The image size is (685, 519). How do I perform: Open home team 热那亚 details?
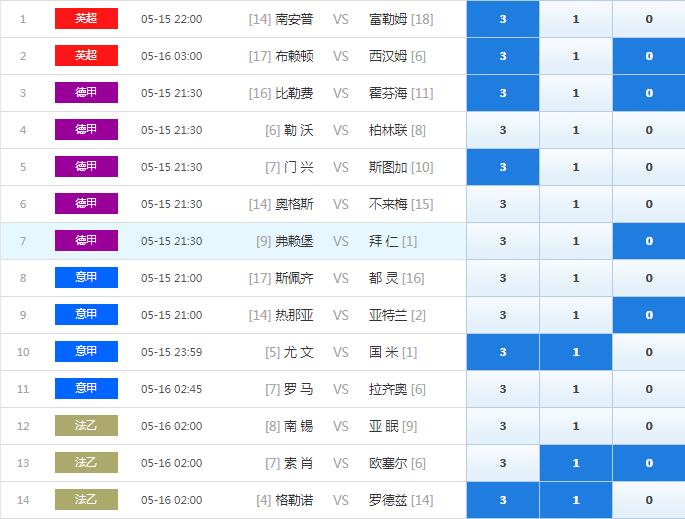point(294,315)
